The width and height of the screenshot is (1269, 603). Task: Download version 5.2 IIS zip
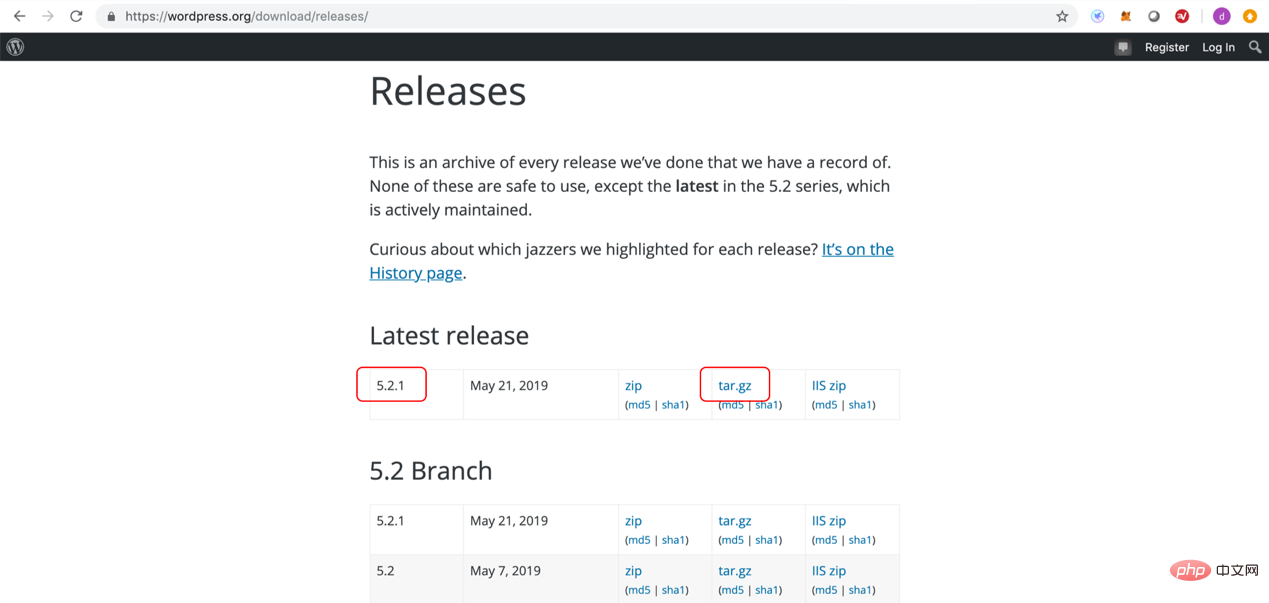(829, 570)
